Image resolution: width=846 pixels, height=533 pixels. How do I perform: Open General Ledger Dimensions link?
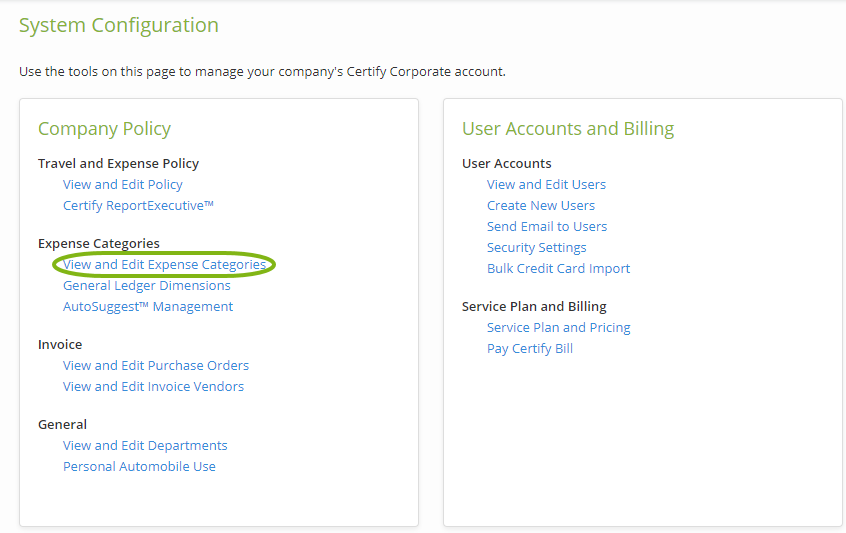147,285
